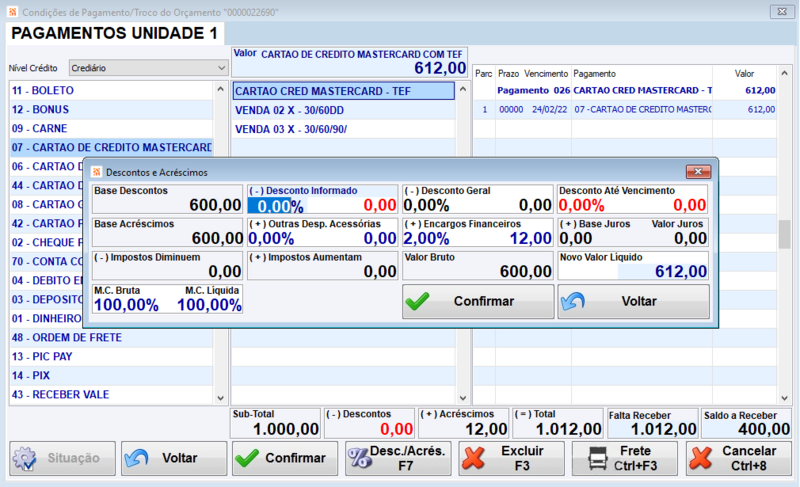Click the green check icon in dialog Confirmar
This screenshot has width=800, height=487.
(417, 301)
